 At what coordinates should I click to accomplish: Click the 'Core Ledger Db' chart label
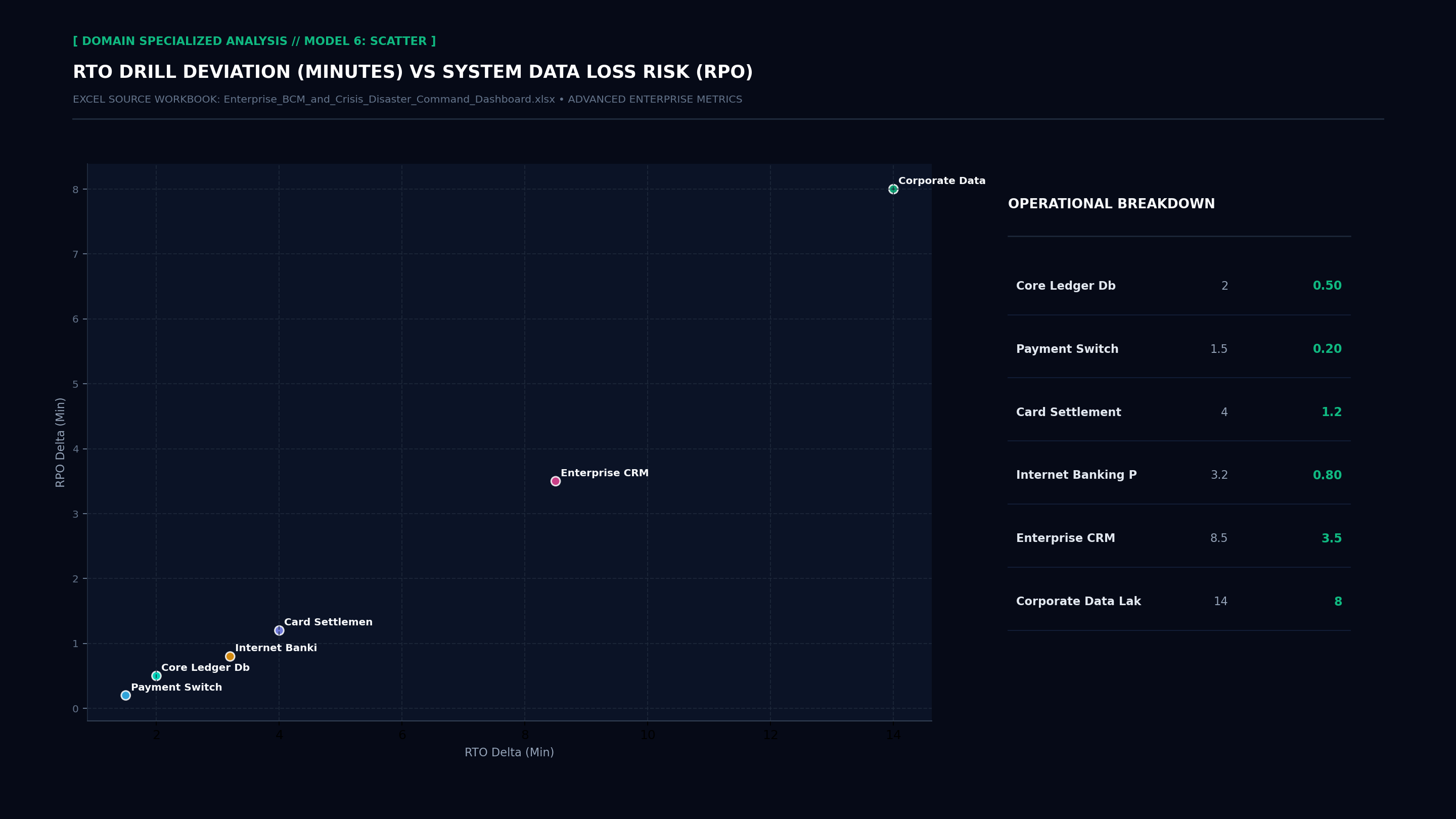point(205,667)
